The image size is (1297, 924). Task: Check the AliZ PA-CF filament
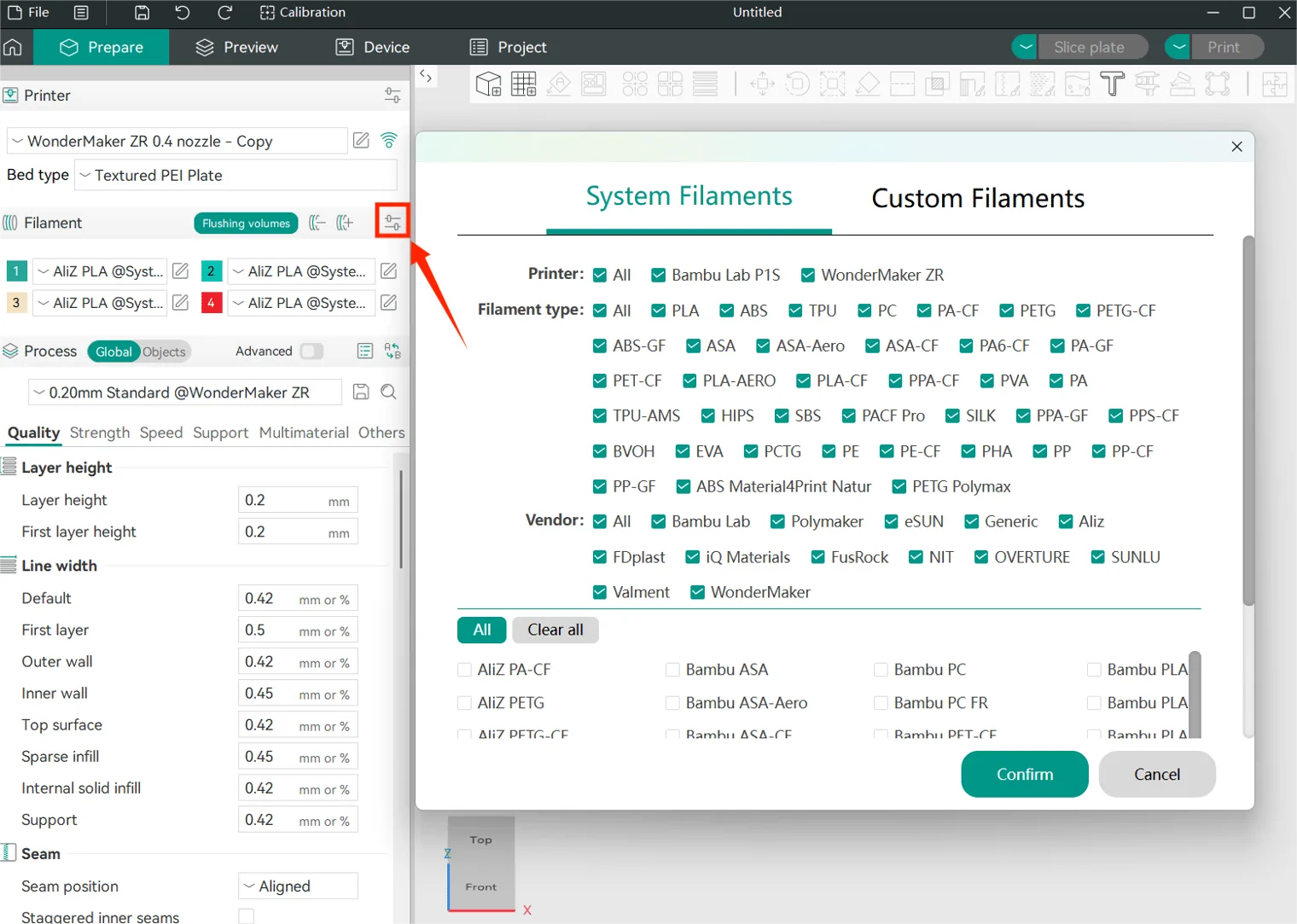(464, 670)
